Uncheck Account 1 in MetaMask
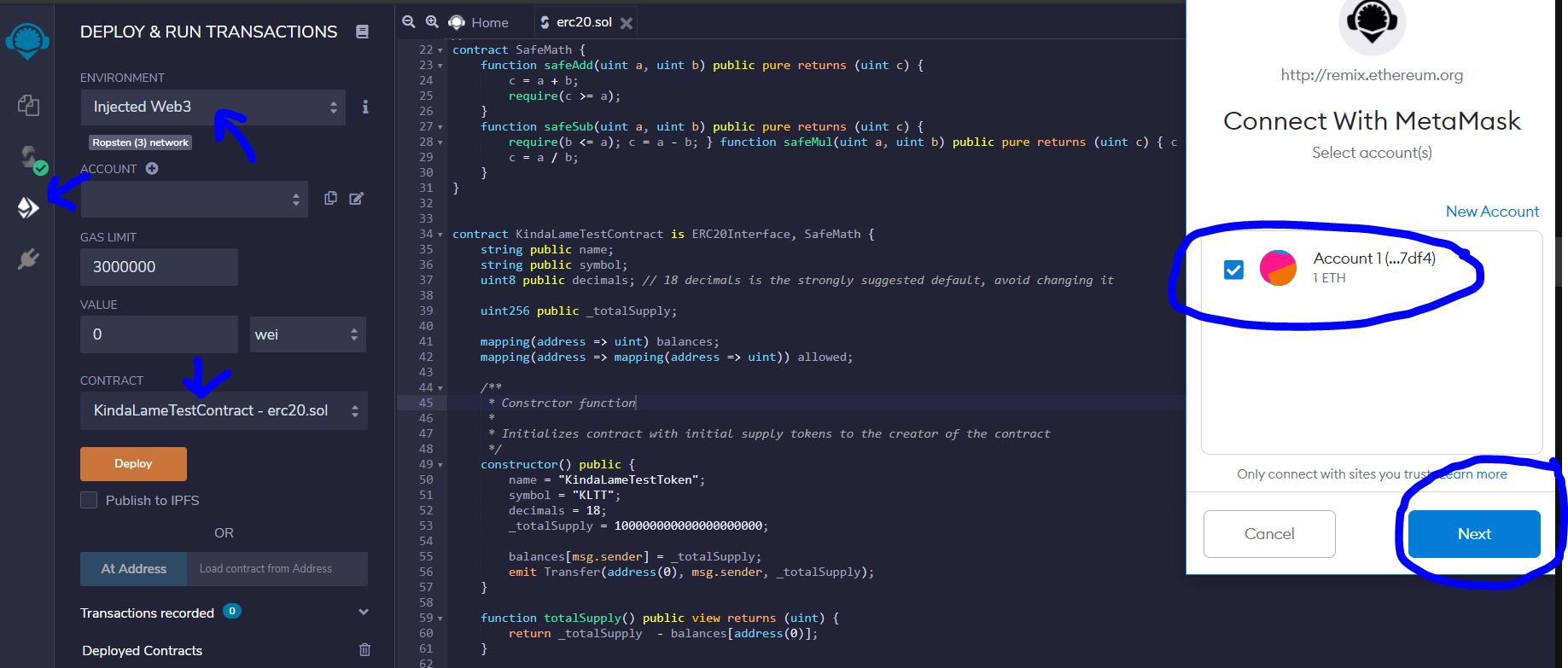The width and height of the screenshot is (1568, 668). [x=1233, y=270]
